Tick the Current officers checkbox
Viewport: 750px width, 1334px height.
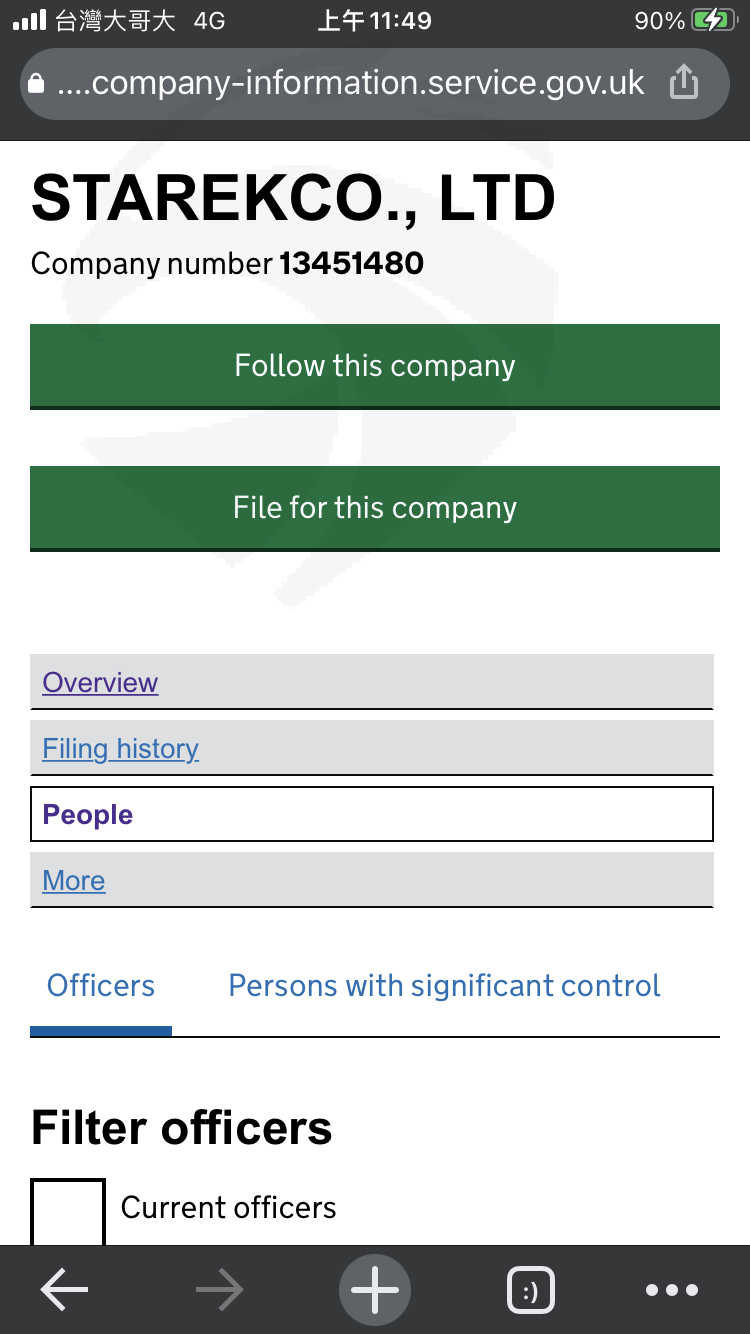click(68, 1212)
